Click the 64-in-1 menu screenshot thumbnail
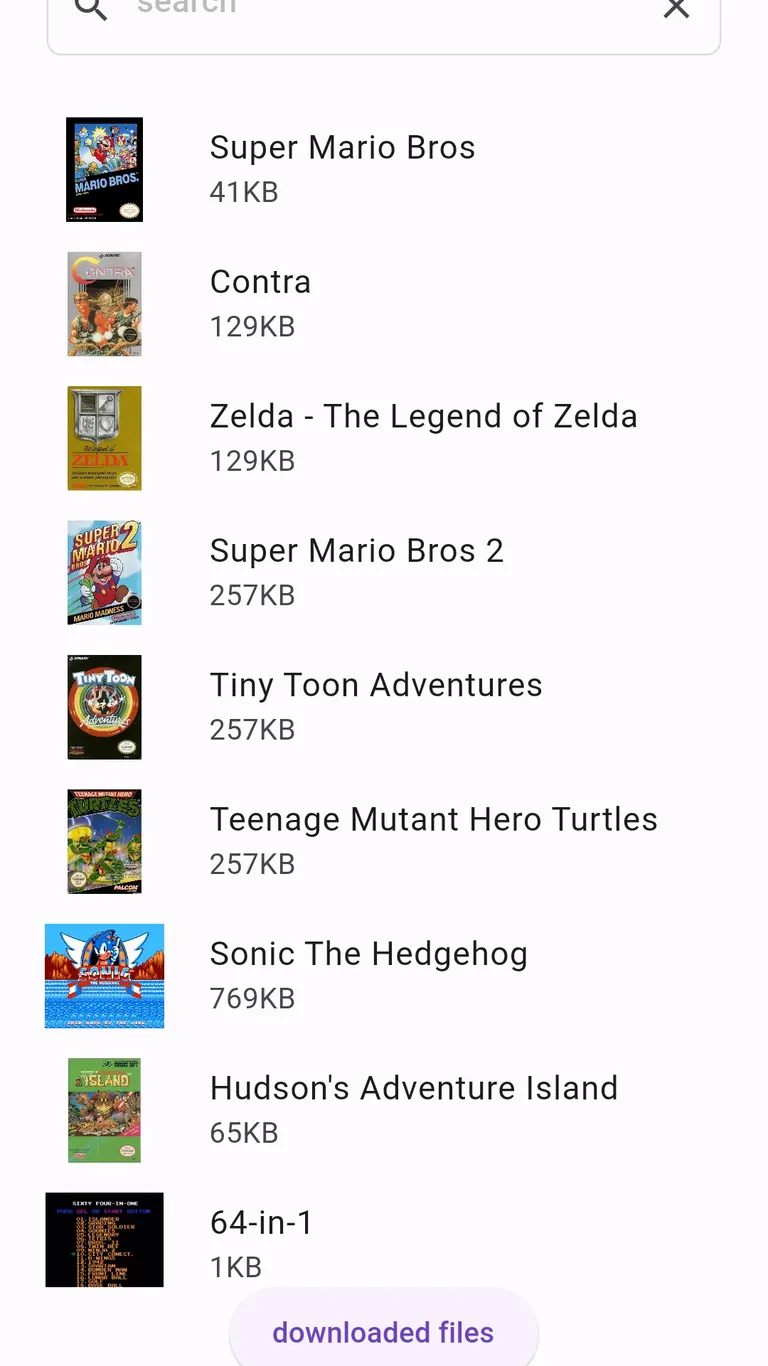 104,1240
